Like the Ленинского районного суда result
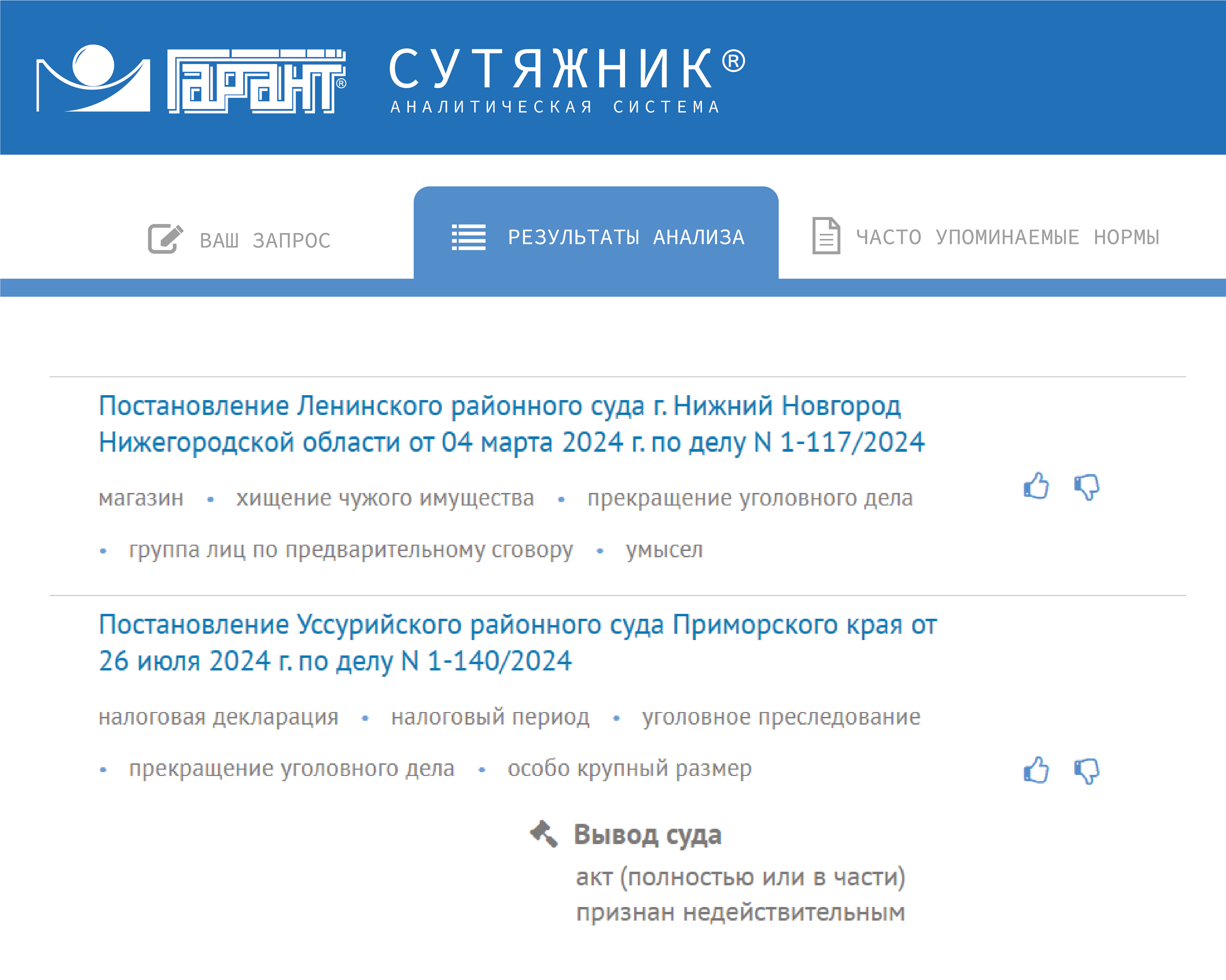The width and height of the screenshot is (1226, 980). (x=1036, y=486)
